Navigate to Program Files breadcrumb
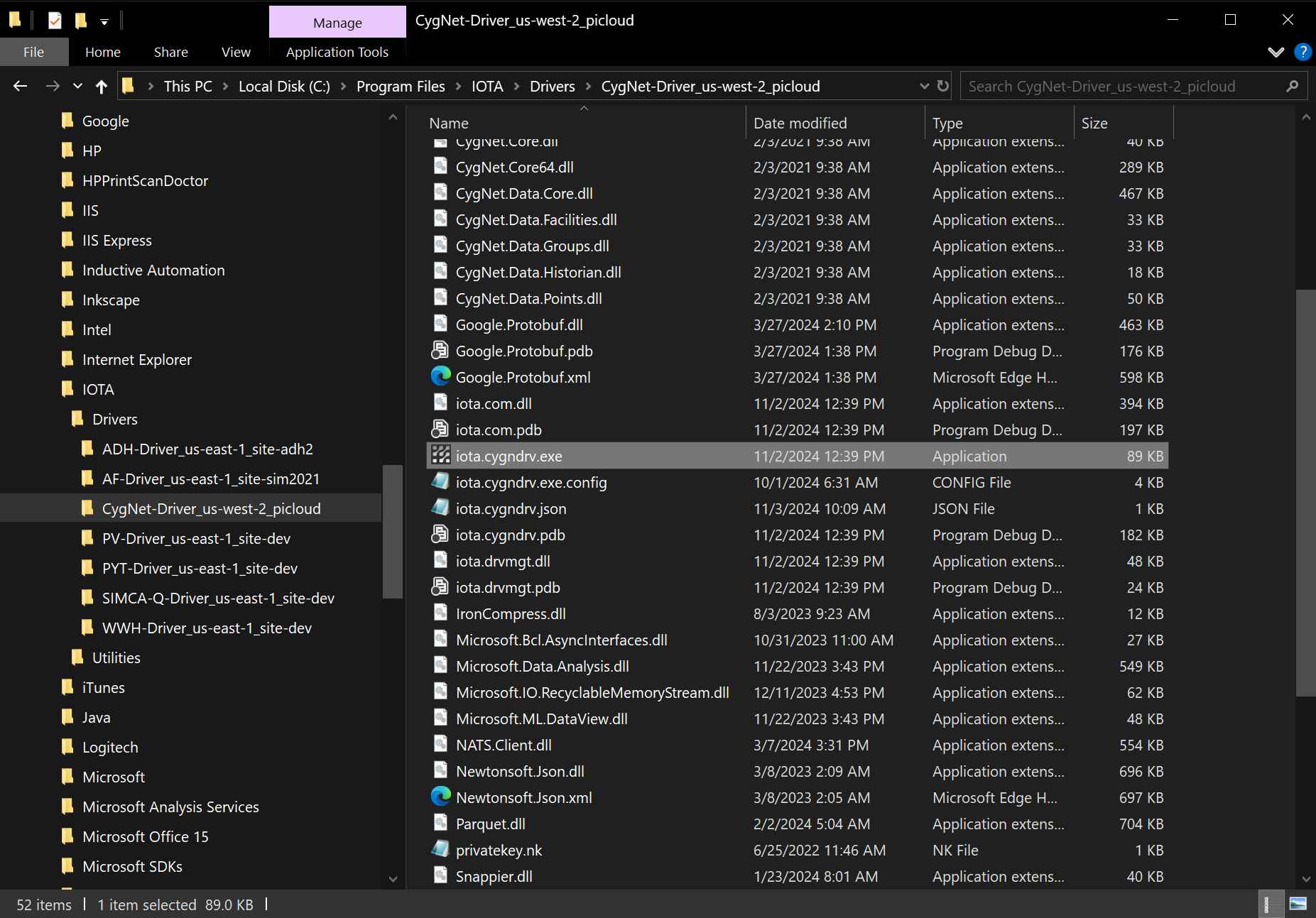Image resolution: width=1316 pixels, height=918 pixels. [x=401, y=86]
